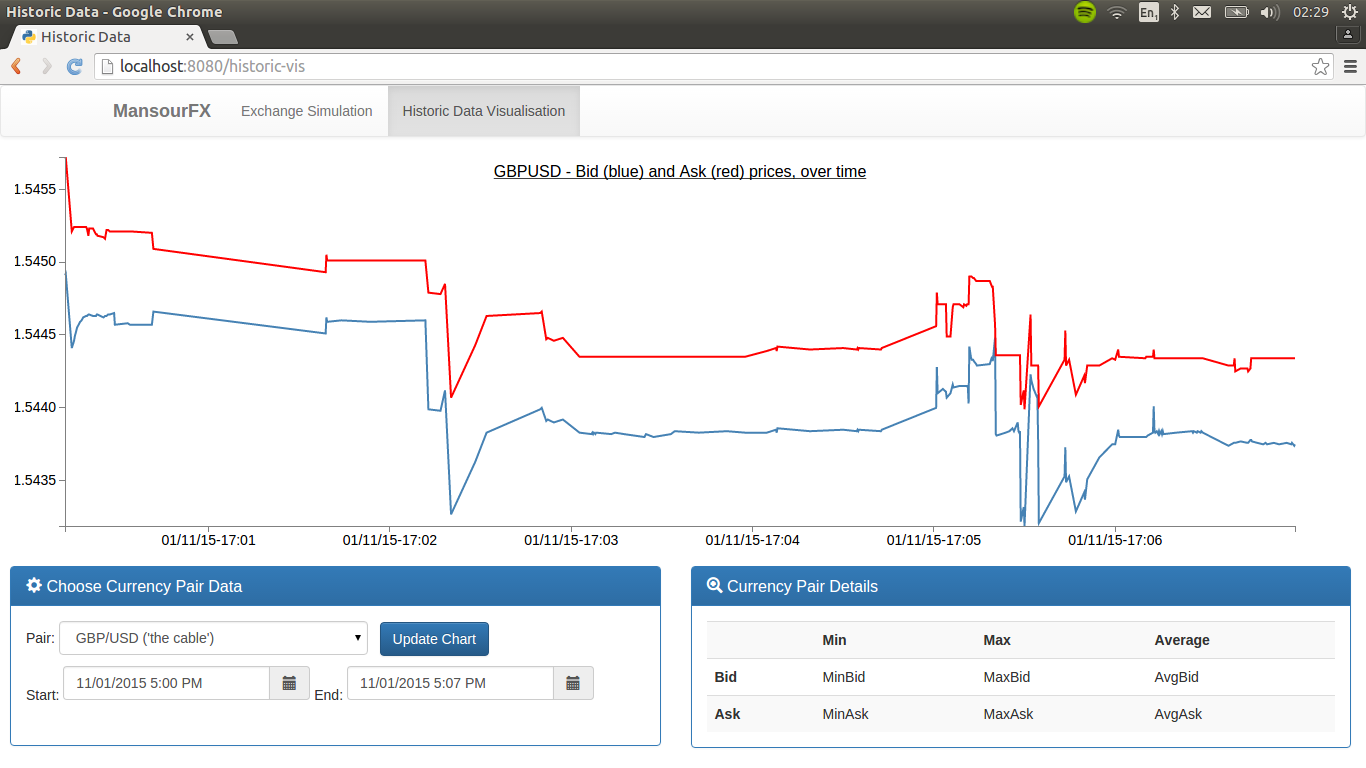Viewport: 1366px width, 768px height.
Task: Click the End date input field
Action: [450, 683]
